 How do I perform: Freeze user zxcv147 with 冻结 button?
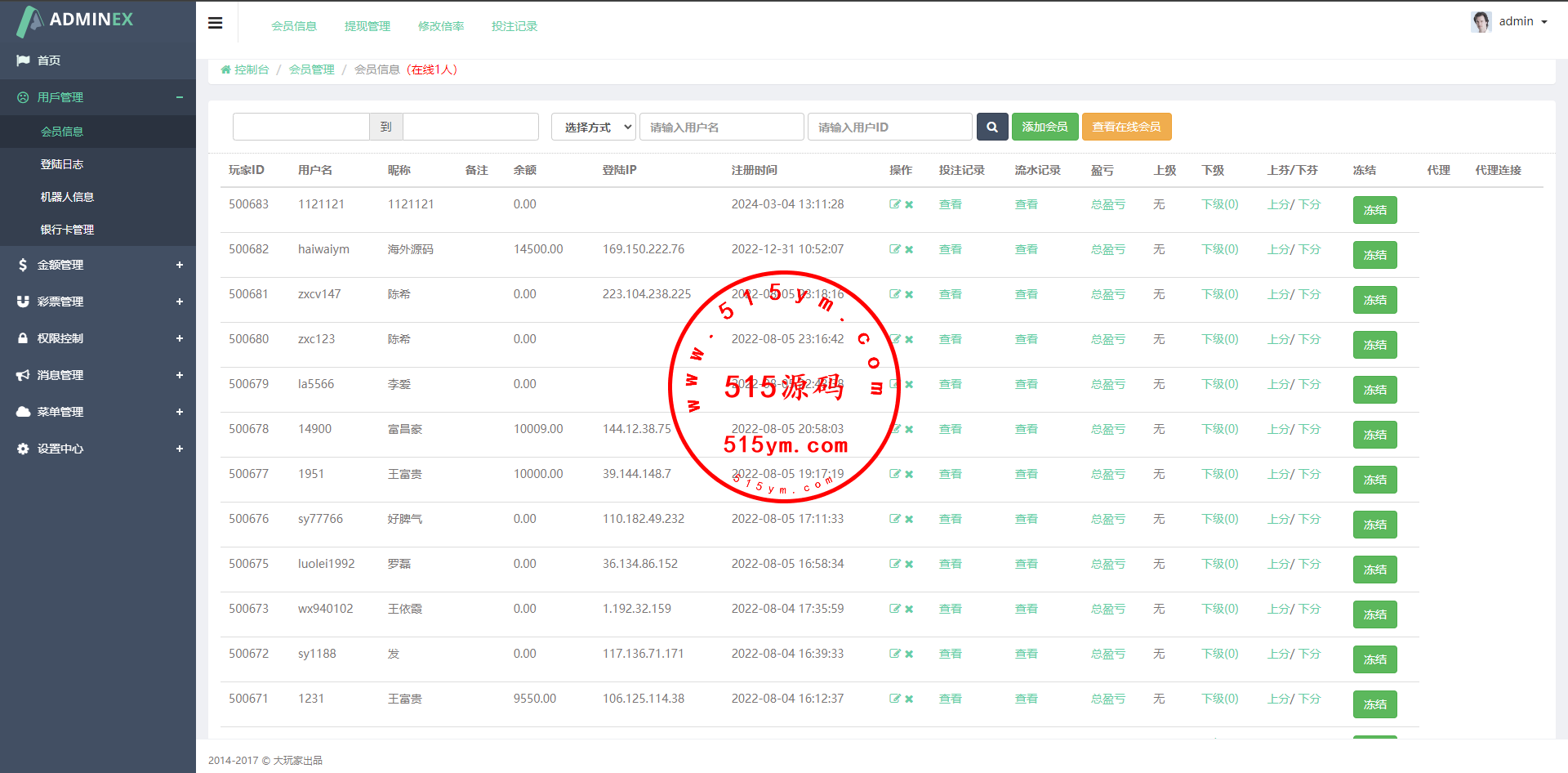pyautogui.click(x=1374, y=300)
